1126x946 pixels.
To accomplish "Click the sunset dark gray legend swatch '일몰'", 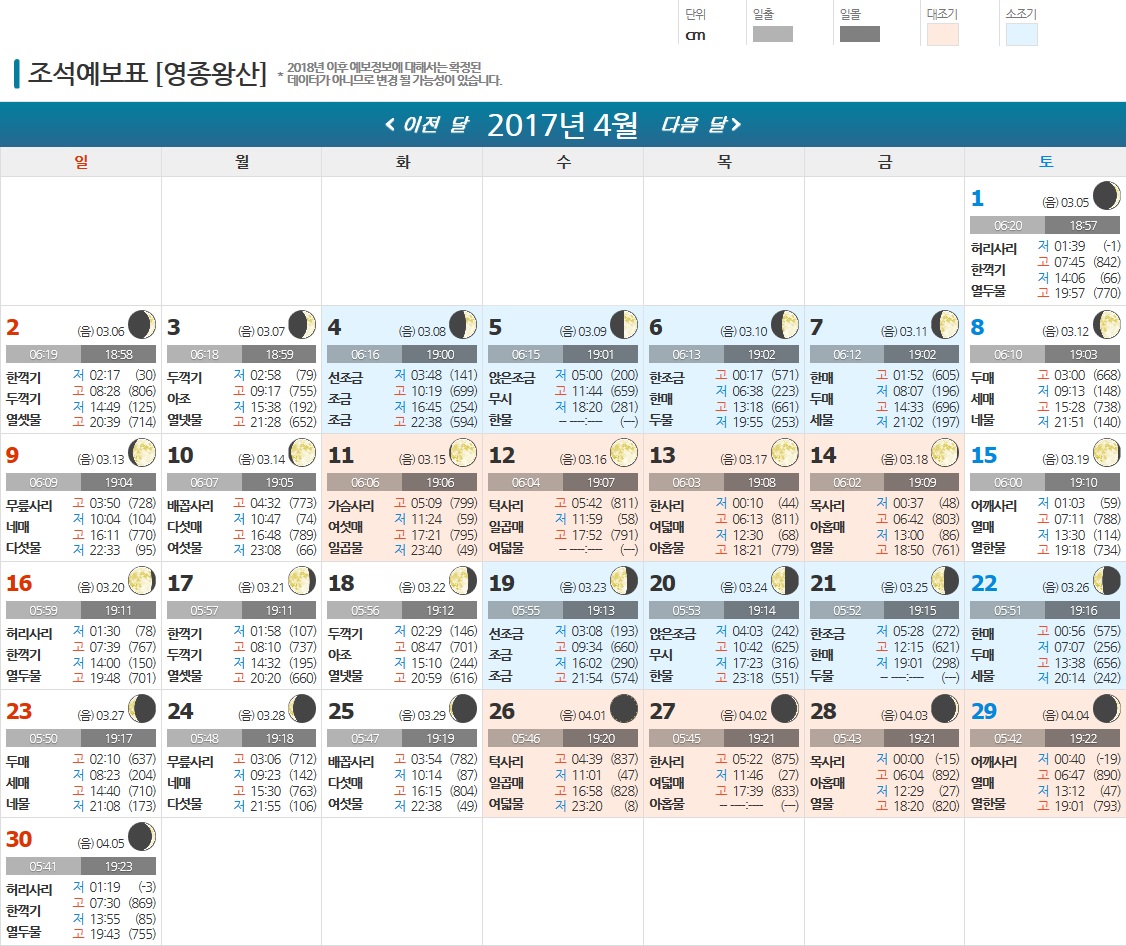I will coord(860,34).
